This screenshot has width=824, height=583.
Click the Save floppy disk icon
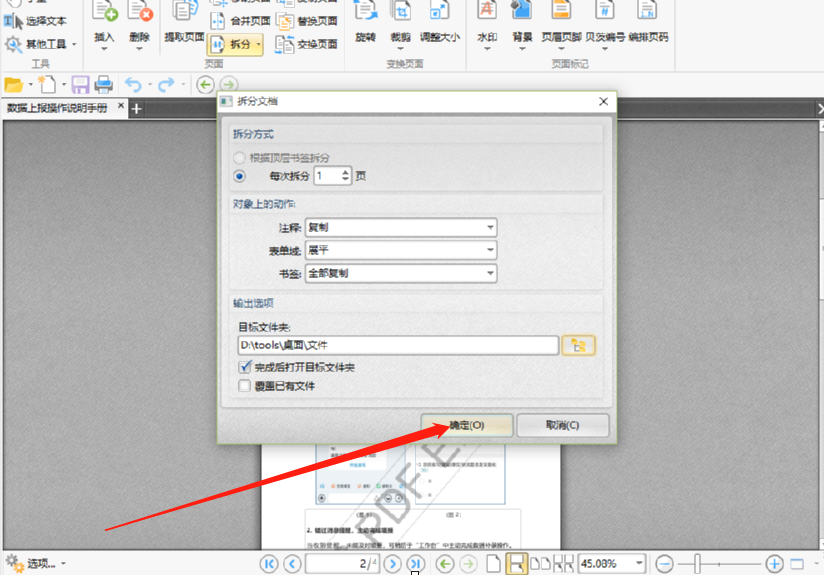80,85
